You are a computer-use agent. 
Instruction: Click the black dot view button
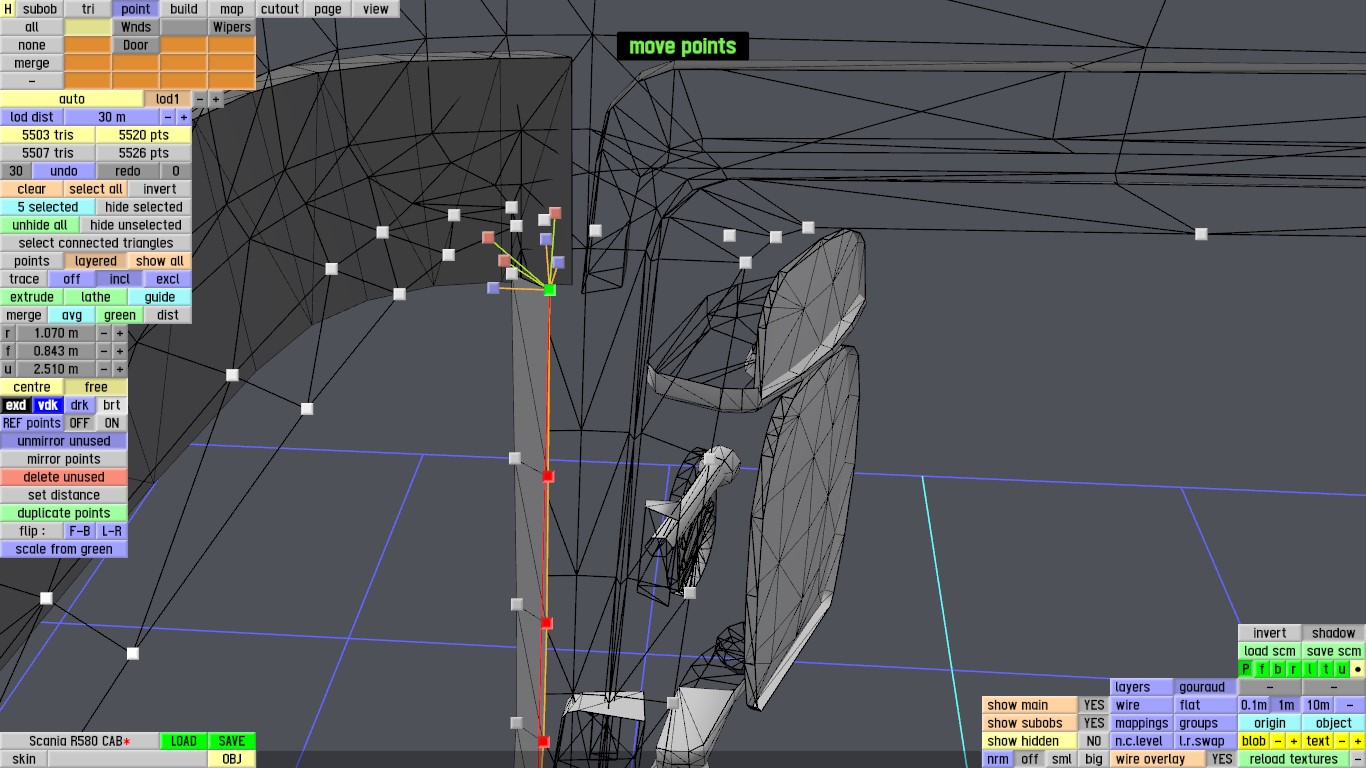coord(1358,669)
